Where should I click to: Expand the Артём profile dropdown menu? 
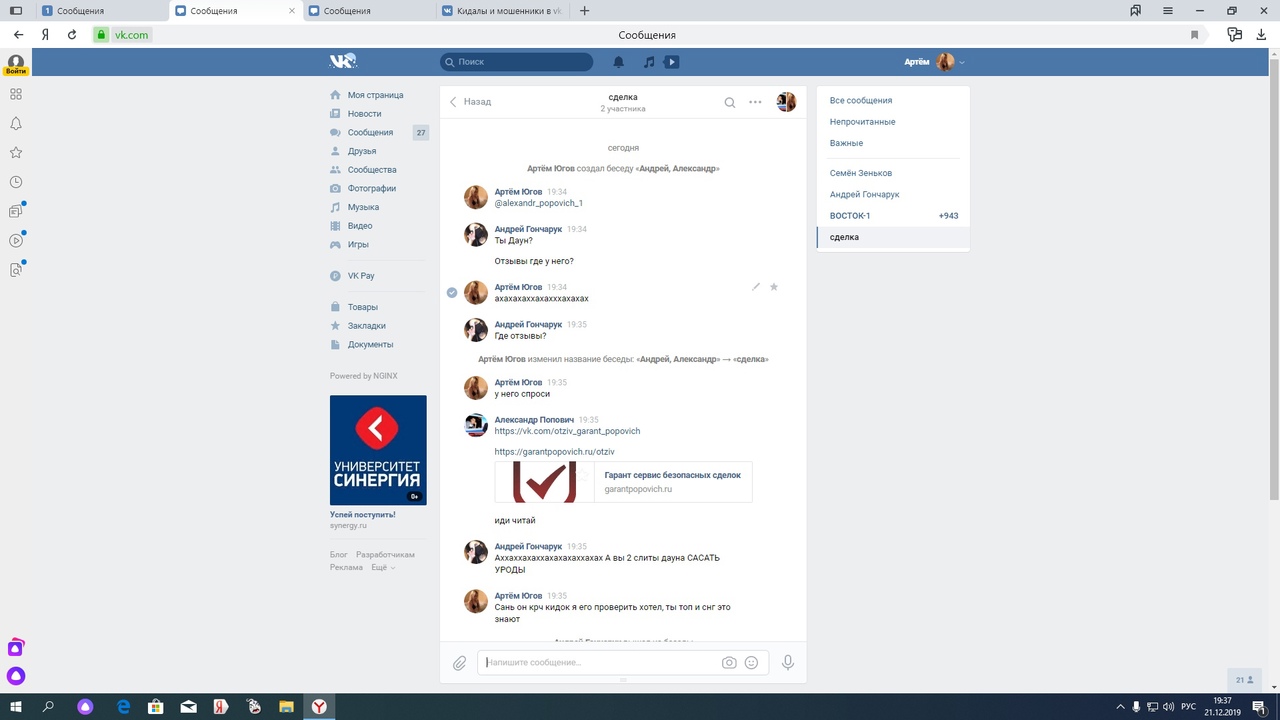(x=962, y=62)
